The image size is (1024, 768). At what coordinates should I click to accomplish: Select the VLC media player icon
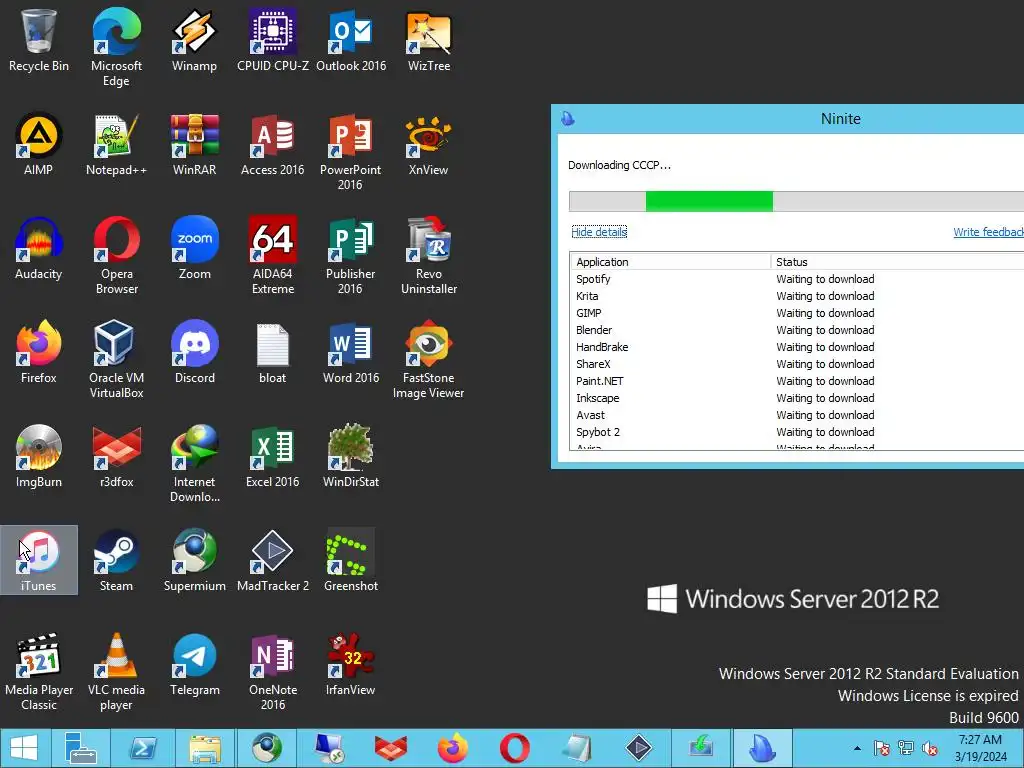(x=116, y=672)
